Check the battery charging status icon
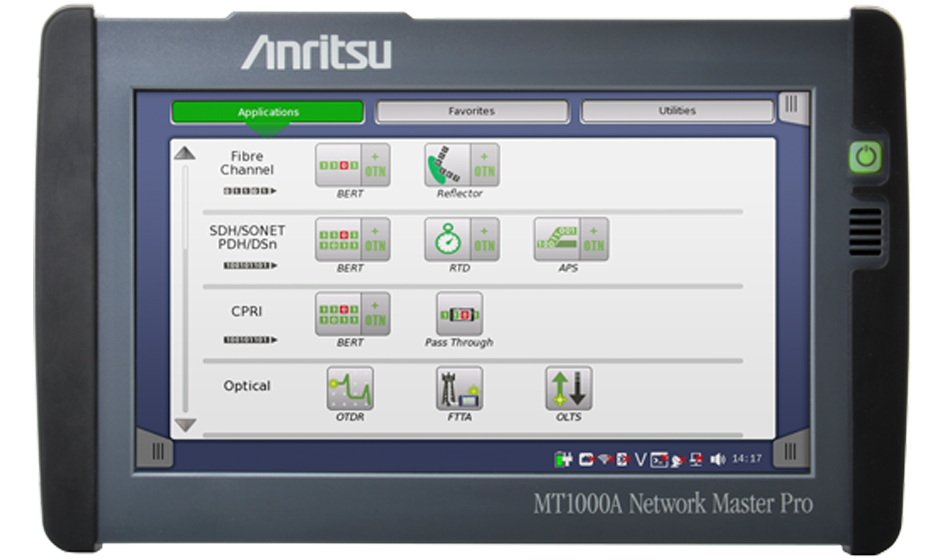 [x=563, y=459]
